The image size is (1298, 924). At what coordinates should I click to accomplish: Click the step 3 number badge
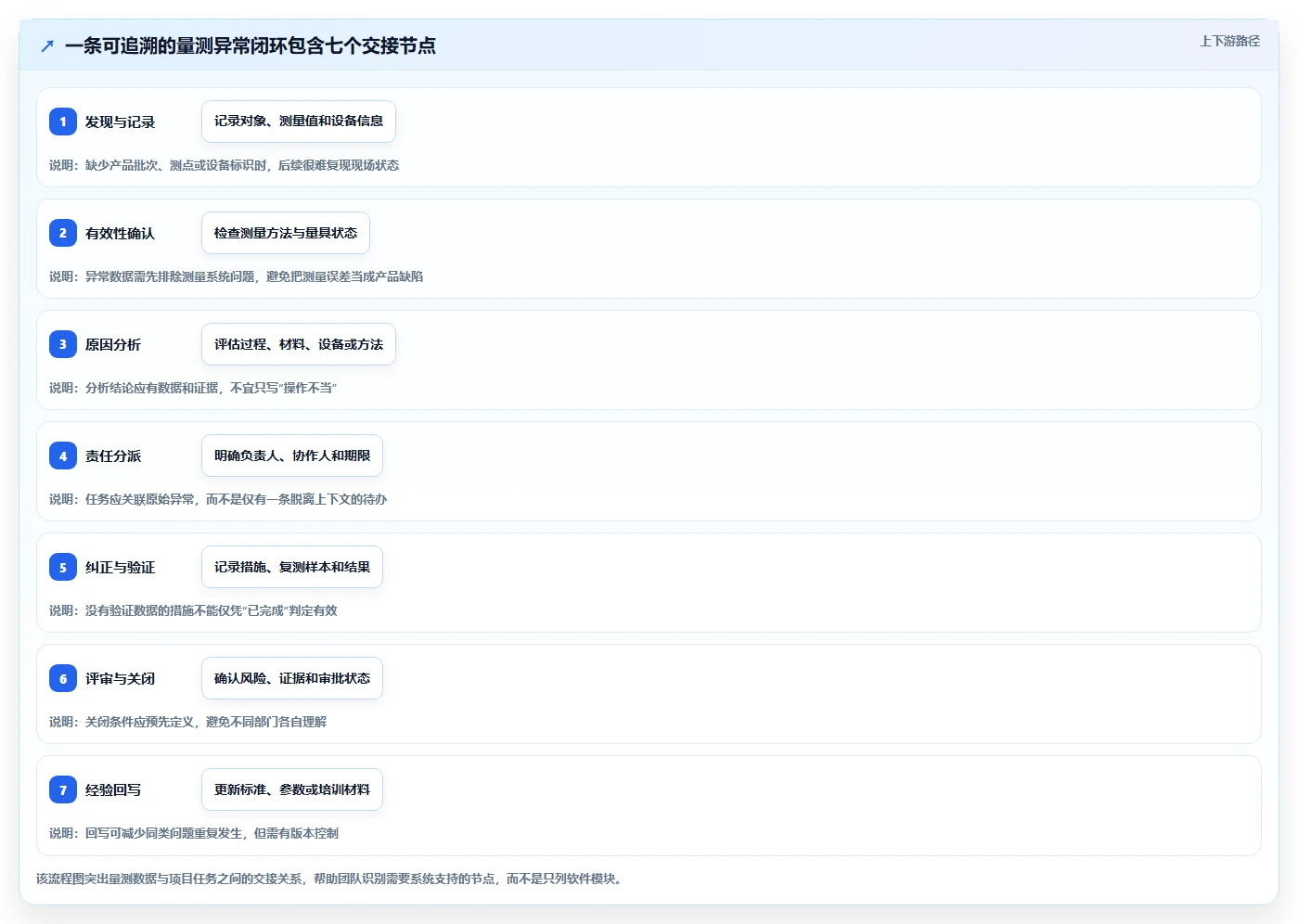coord(63,344)
